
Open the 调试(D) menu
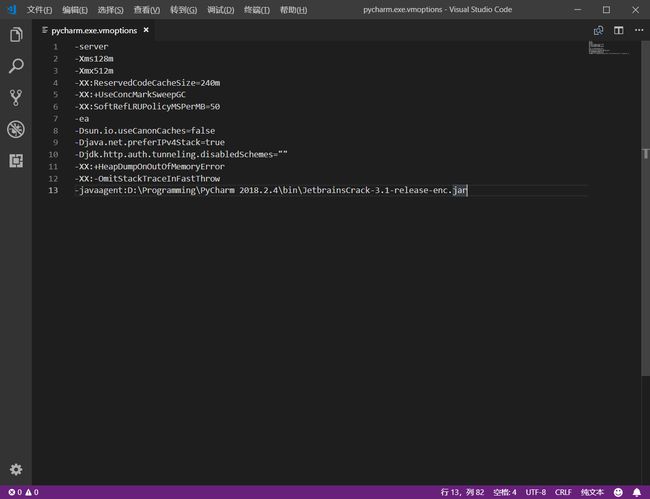(221, 10)
